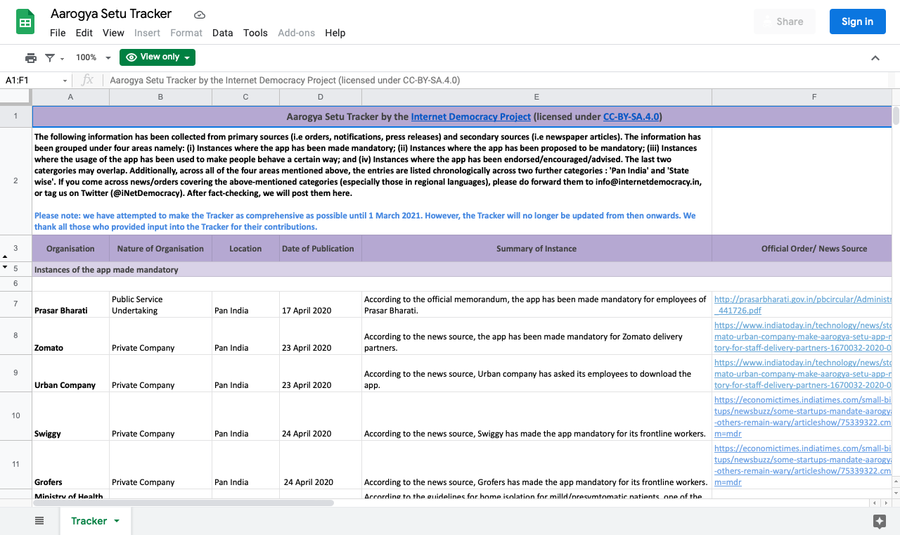Click the Summary of Instance header cell
900x535 pixels.
point(537,249)
